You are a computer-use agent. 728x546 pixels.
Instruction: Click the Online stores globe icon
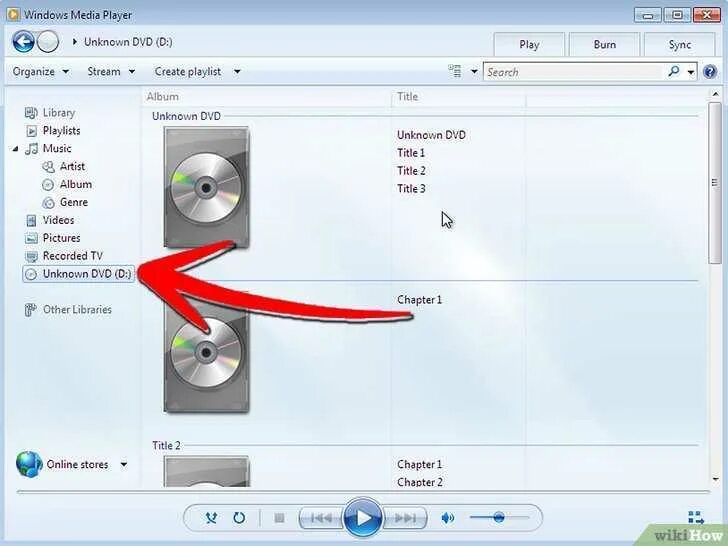29,464
